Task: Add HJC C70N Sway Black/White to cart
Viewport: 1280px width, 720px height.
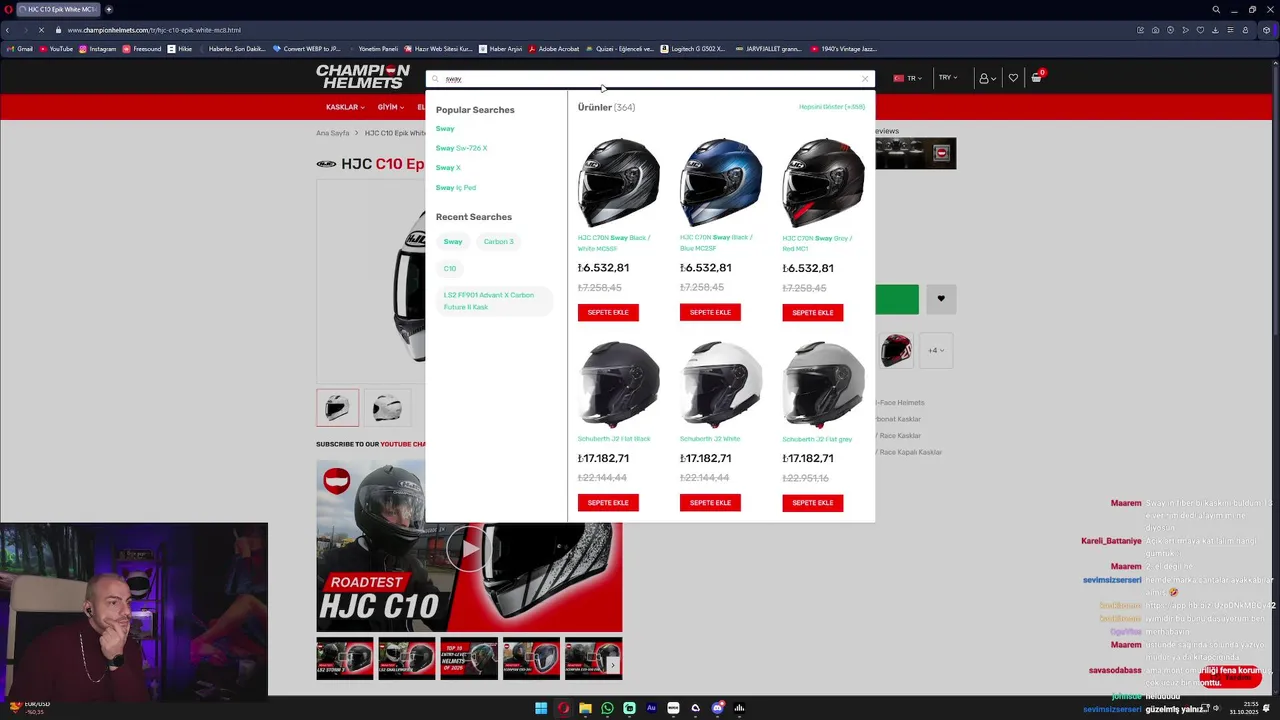Action: tap(608, 313)
